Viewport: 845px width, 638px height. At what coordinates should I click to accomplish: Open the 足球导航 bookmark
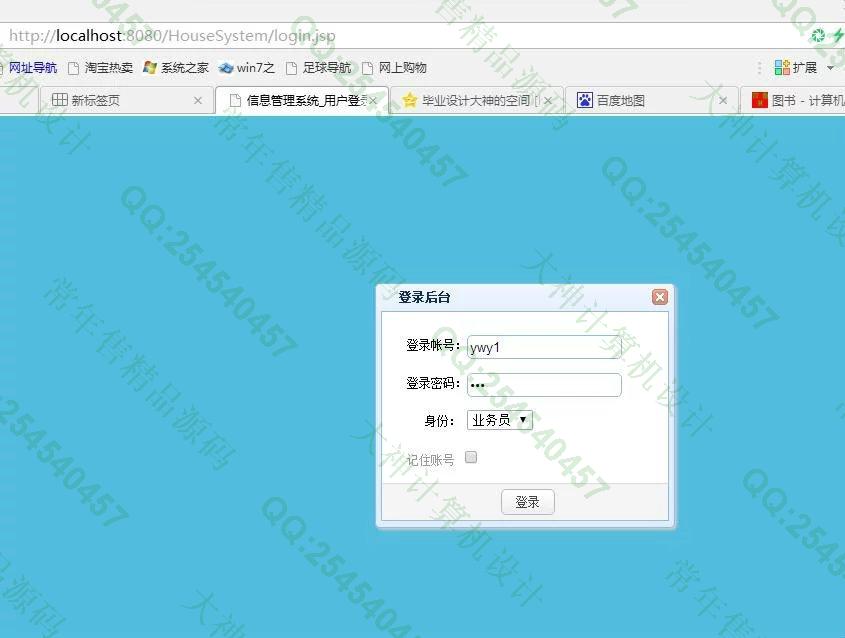point(318,67)
